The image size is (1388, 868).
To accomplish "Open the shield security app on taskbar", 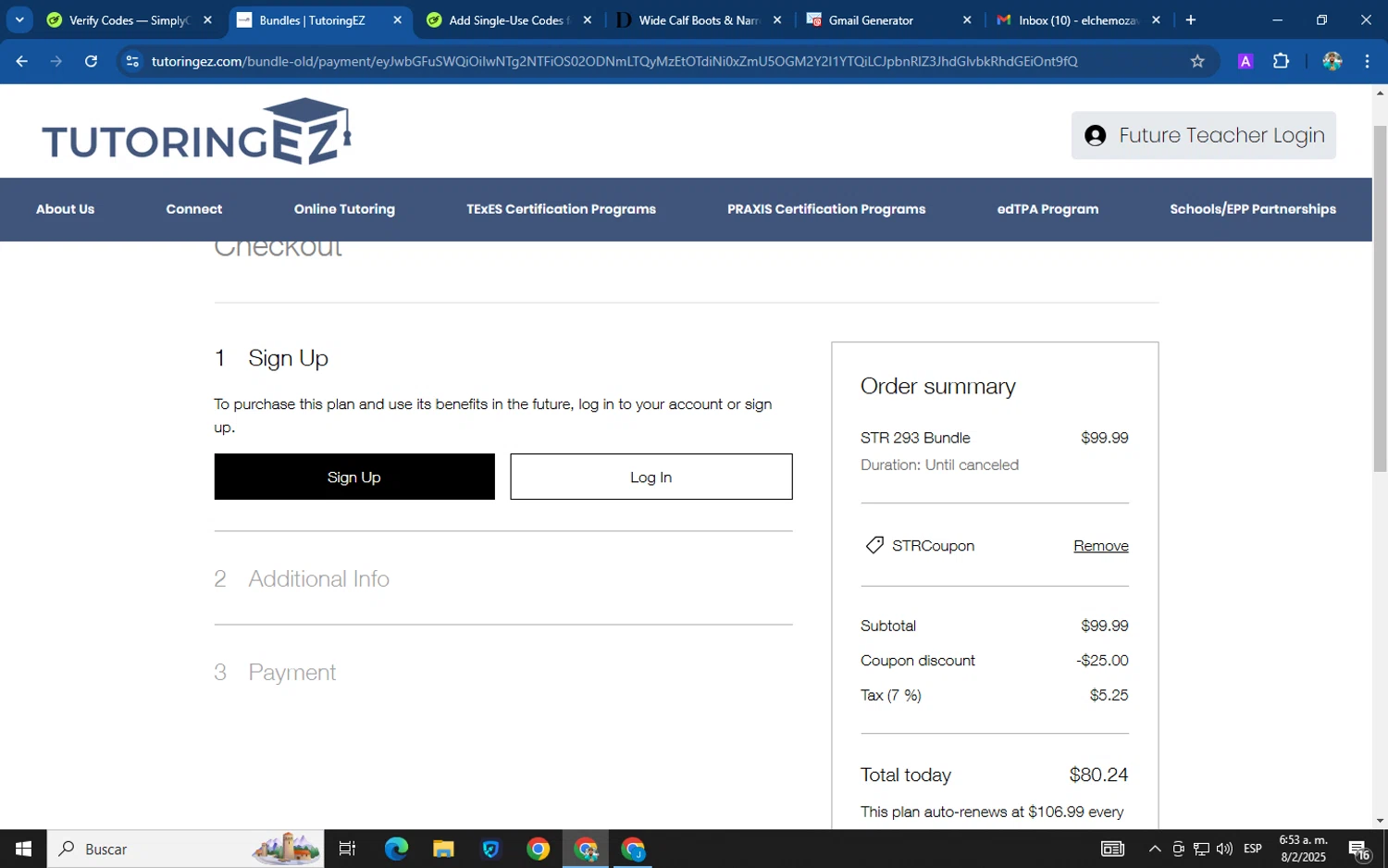I will point(490,849).
